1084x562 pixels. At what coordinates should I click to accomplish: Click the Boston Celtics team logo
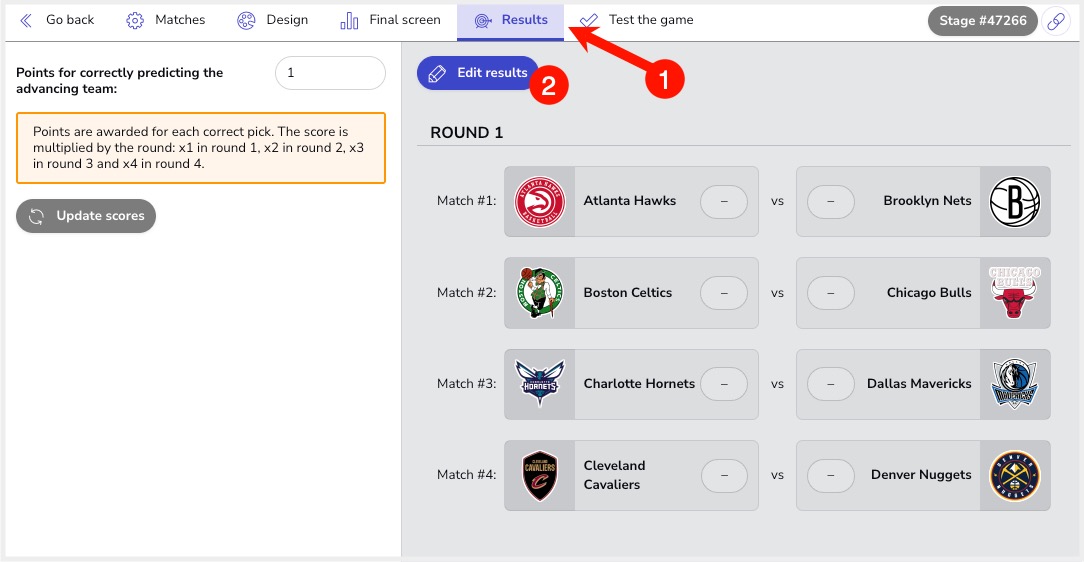540,292
